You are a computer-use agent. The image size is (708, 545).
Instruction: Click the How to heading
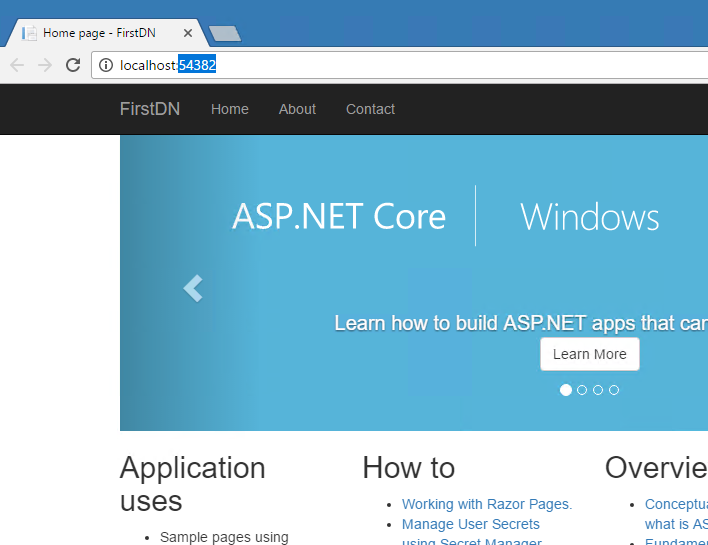pyautogui.click(x=409, y=467)
